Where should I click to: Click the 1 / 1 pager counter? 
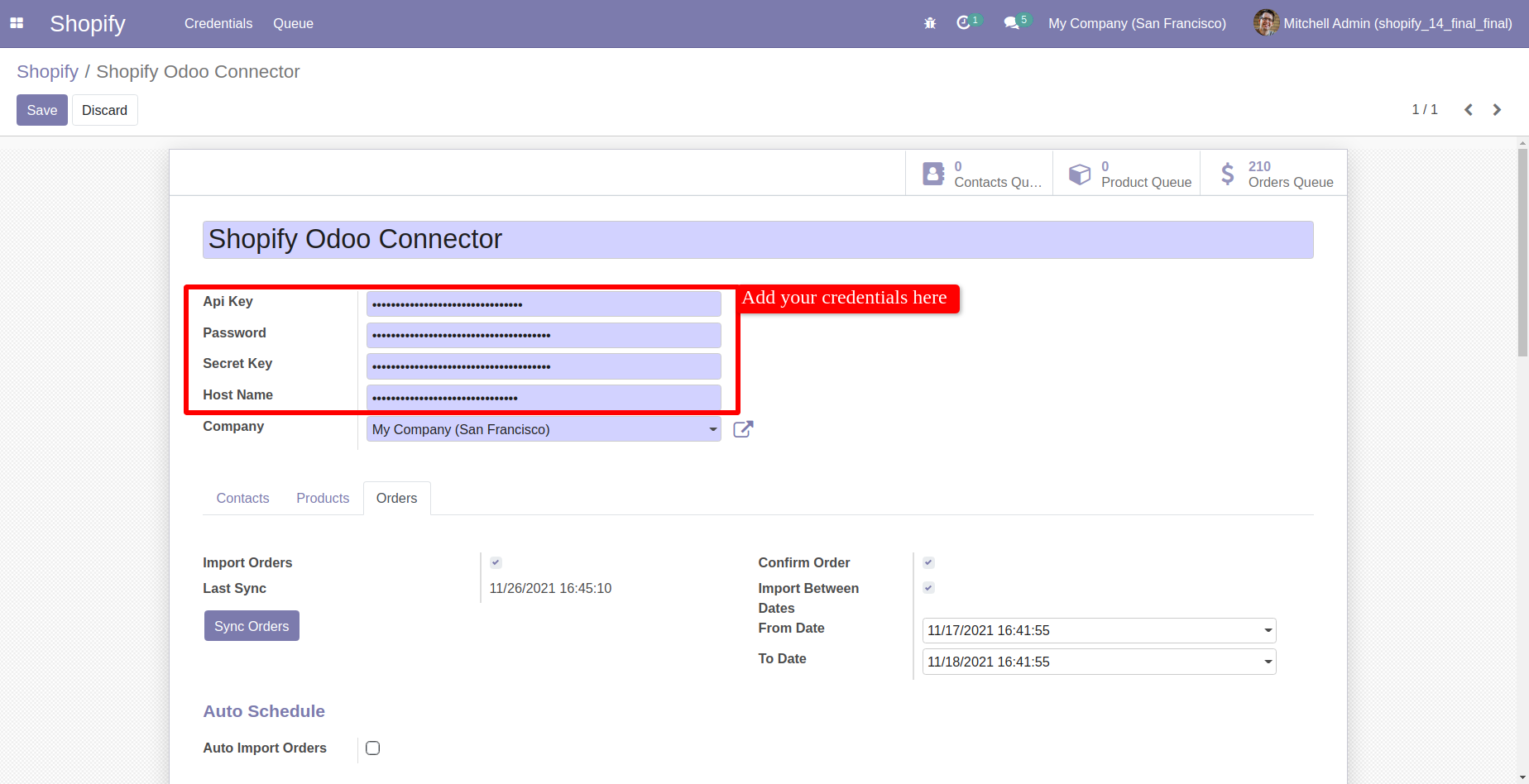coord(1425,110)
